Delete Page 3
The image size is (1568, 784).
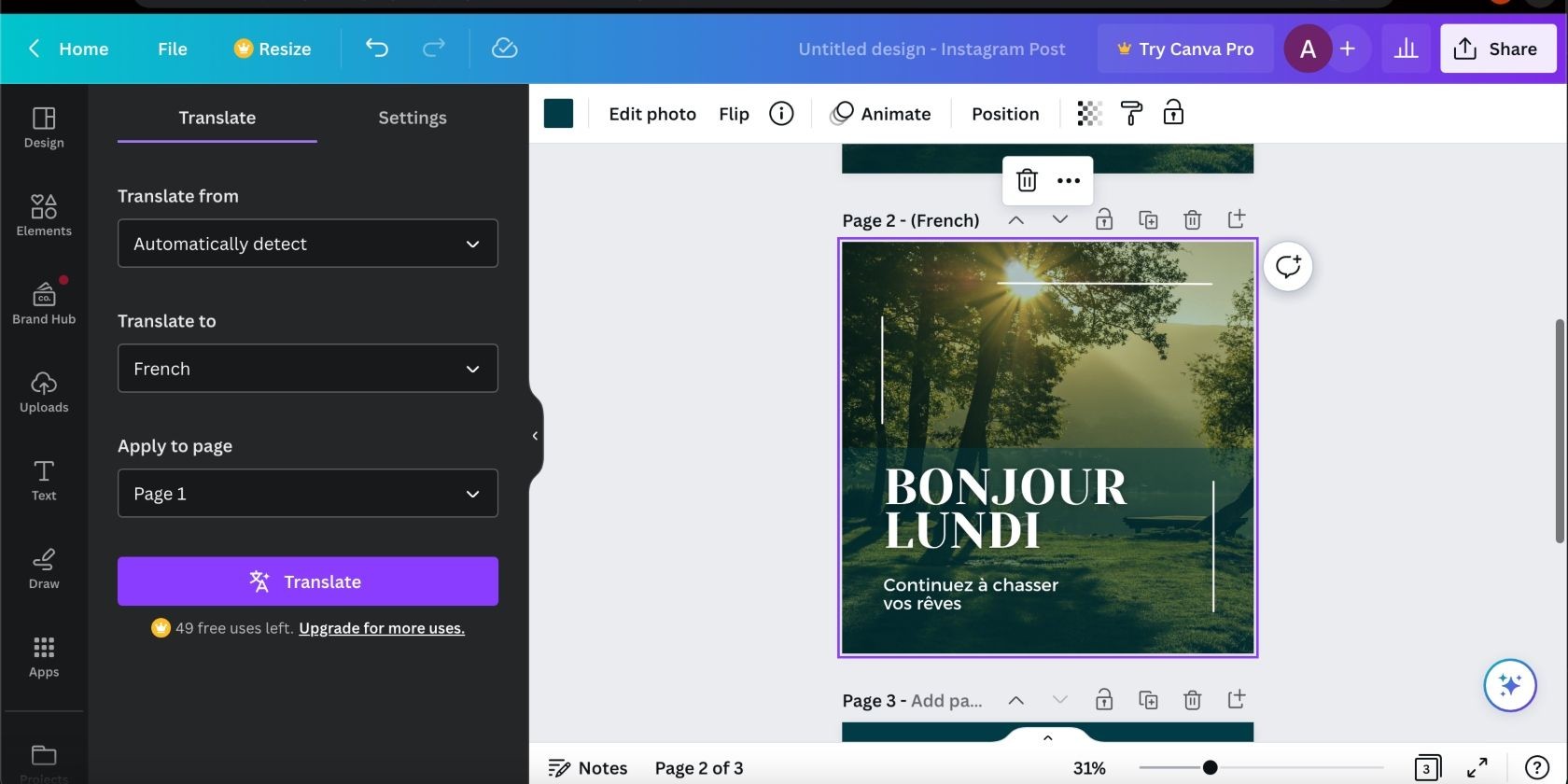tap(1192, 700)
